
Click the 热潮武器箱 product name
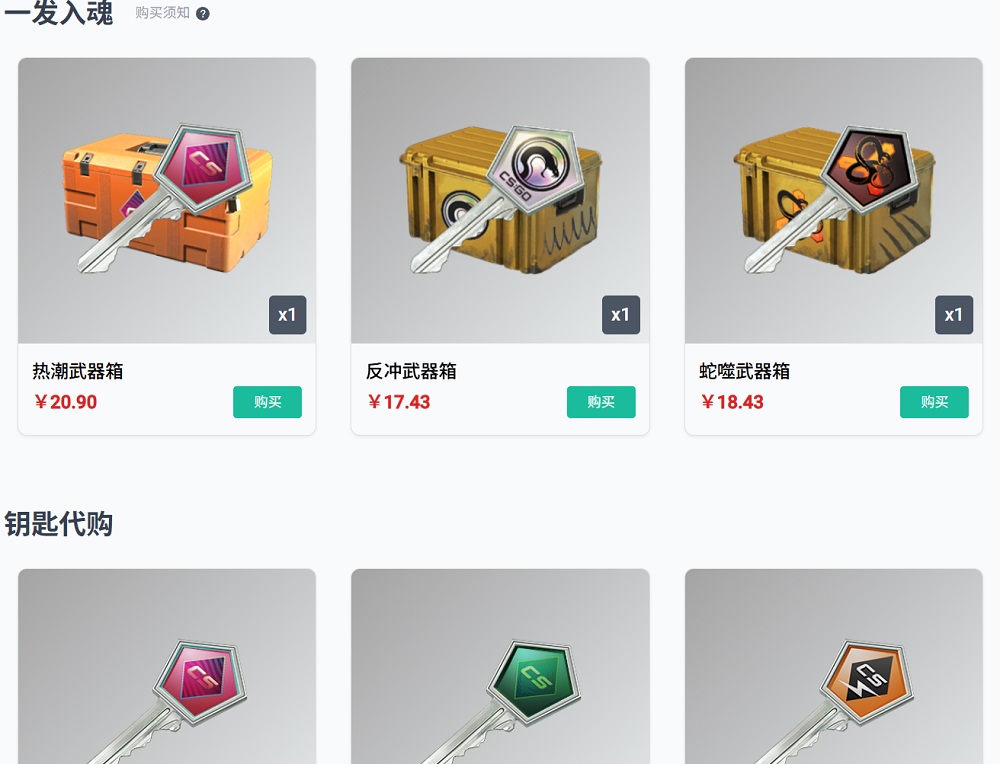(x=78, y=371)
